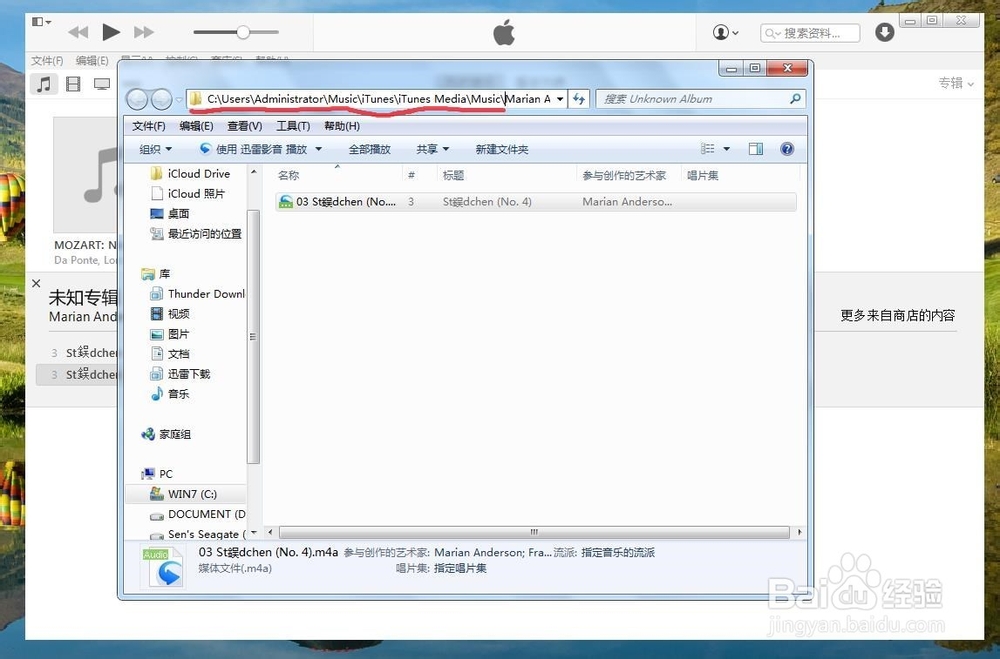Refresh the folder using the refresh icon
Screen dimensions: 1000x659
(580, 99)
